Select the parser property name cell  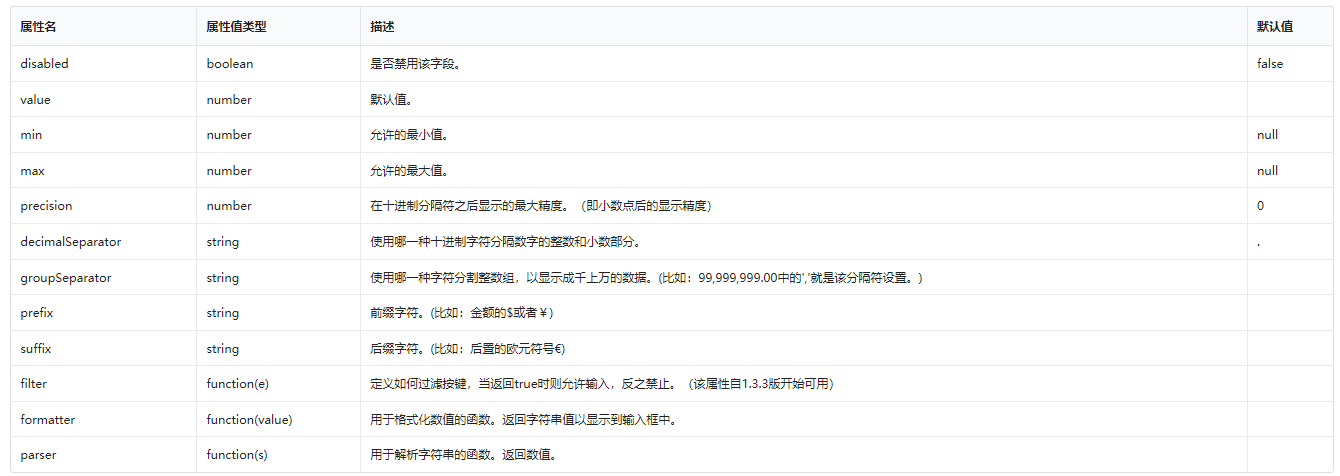[x=37, y=454]
